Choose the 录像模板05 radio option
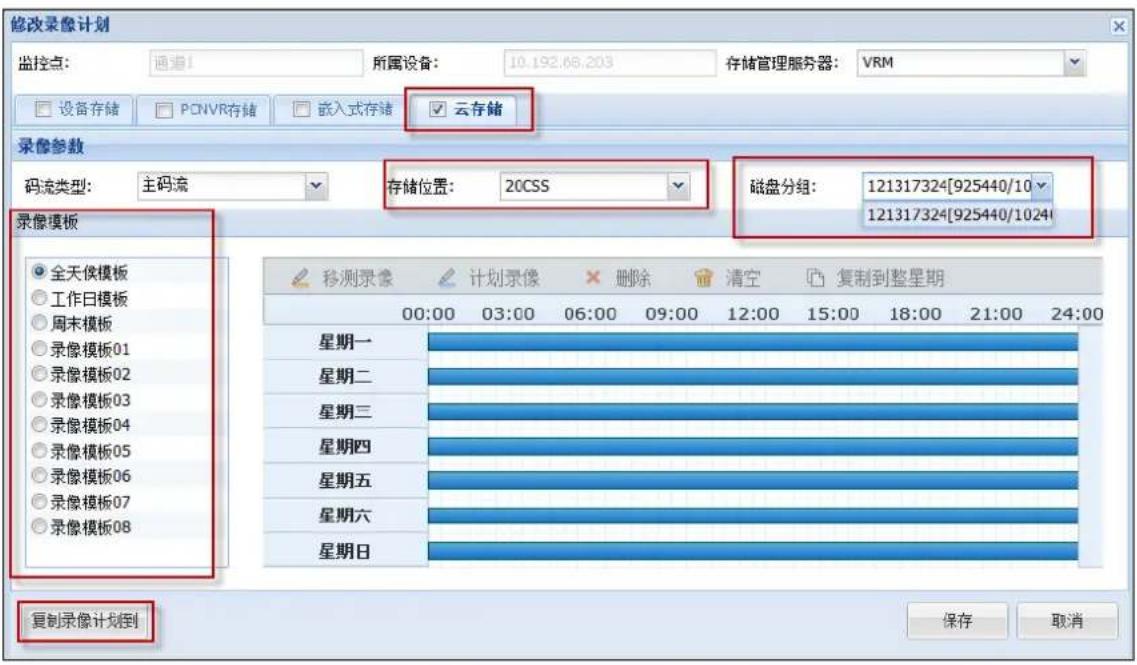 pyautogui.click(x=39, y=450)
